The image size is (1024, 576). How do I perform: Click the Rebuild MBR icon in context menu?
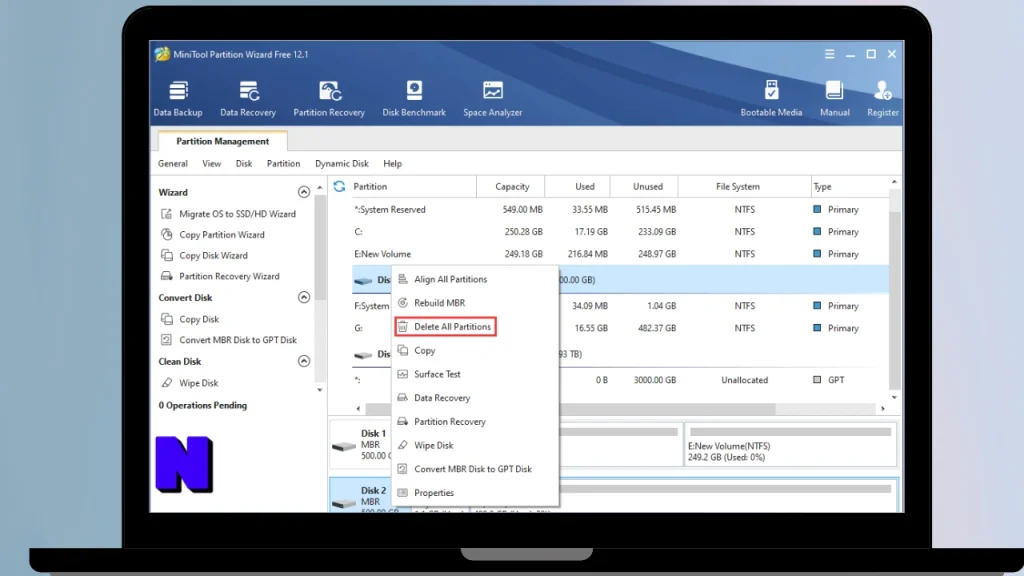coord(403,302)
